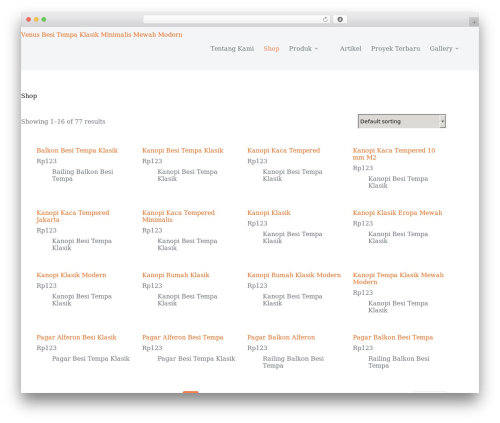Open product titled exactly Kanopi Klasik Modern
500x423 pixels.
[71, 275]
